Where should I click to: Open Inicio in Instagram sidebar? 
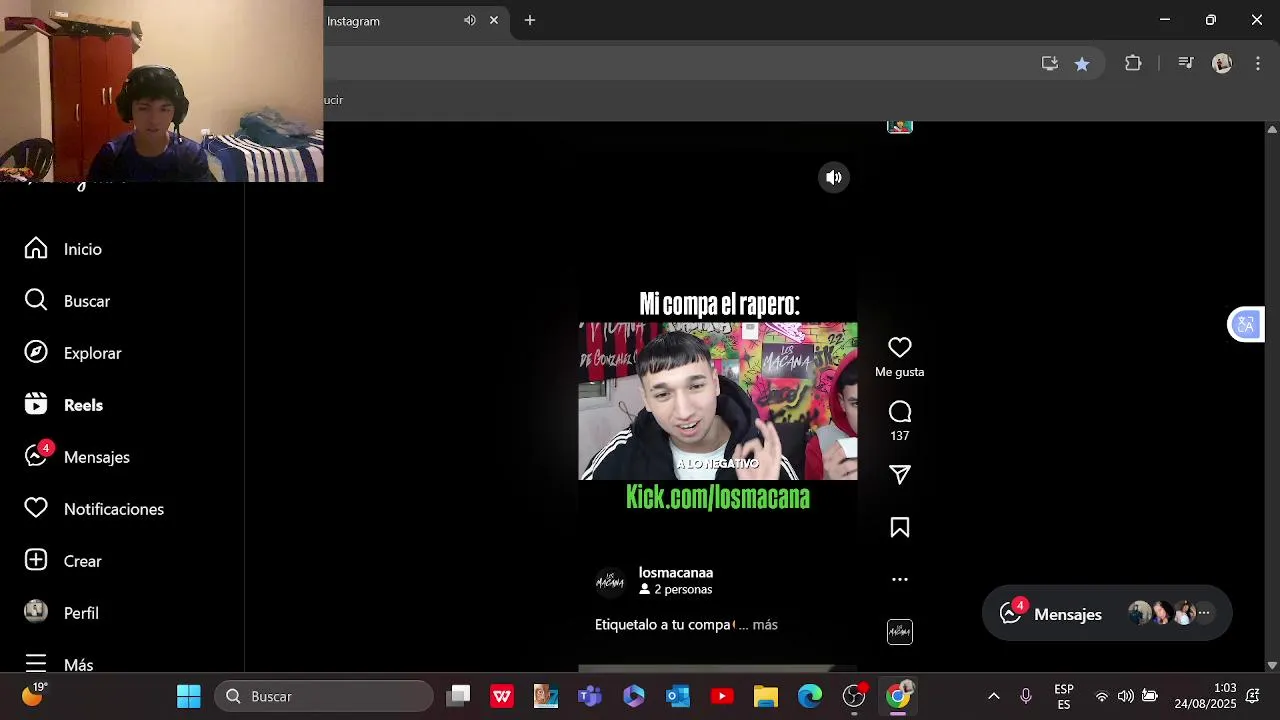click(x=63, y=249)
